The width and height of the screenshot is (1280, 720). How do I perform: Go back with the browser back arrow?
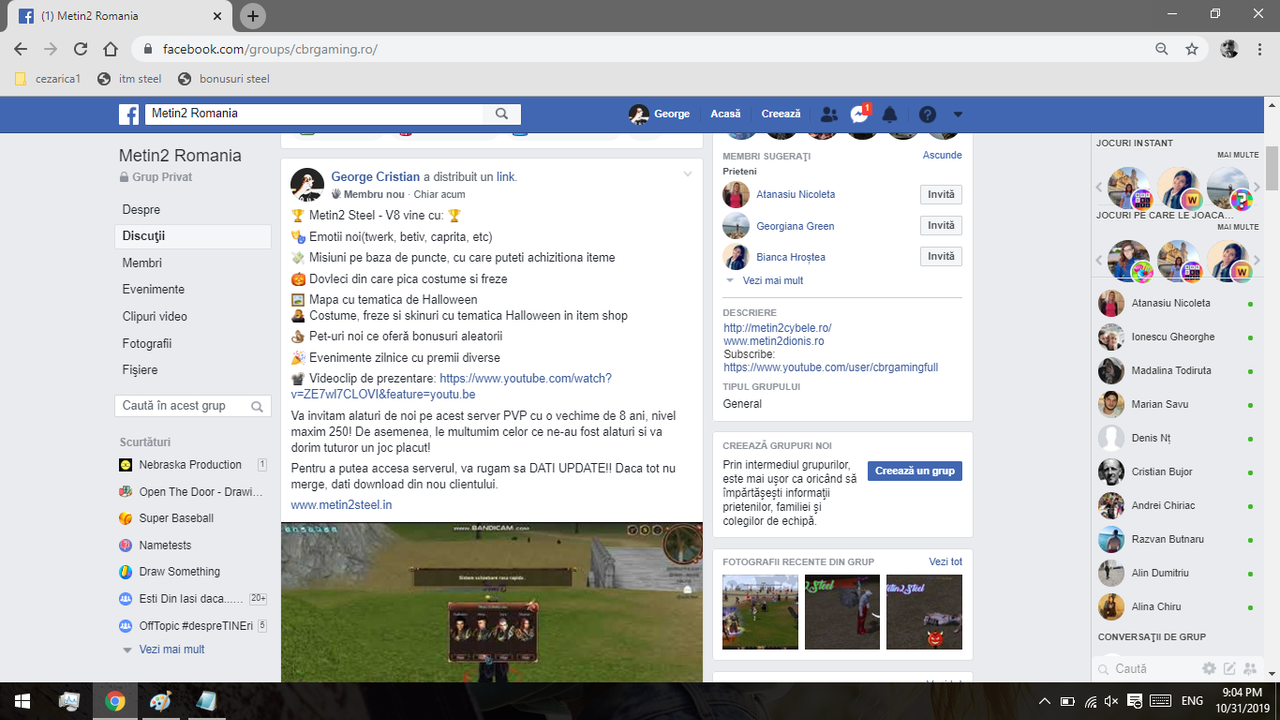pos(20,49)
